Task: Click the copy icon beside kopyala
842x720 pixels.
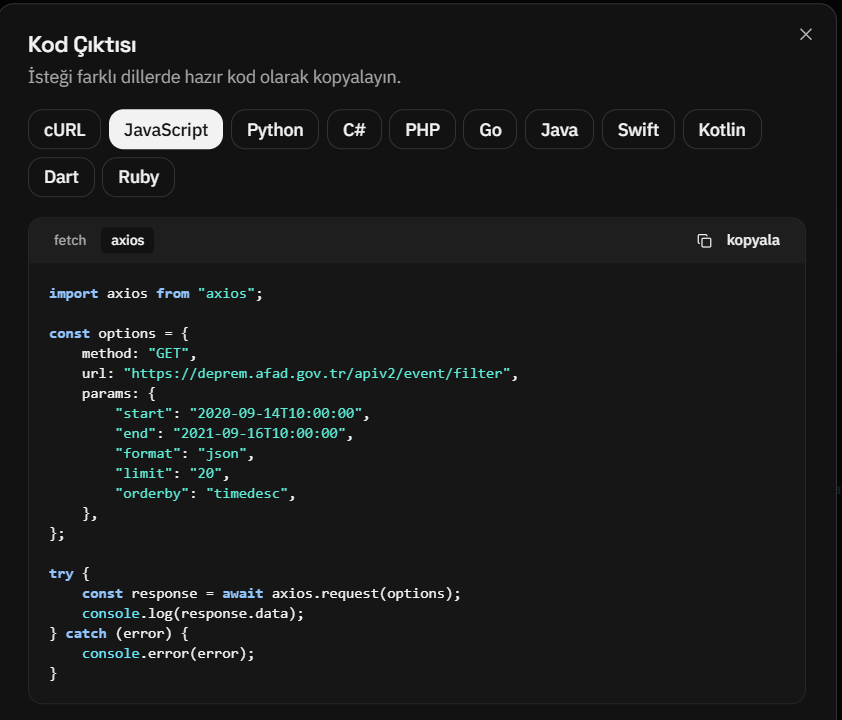Action: click(704, 241)
